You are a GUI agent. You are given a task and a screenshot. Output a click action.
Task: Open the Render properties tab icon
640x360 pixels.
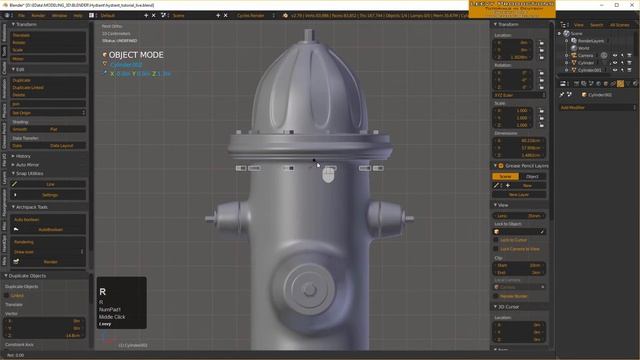pyautogui.click(x=576, y=84)
